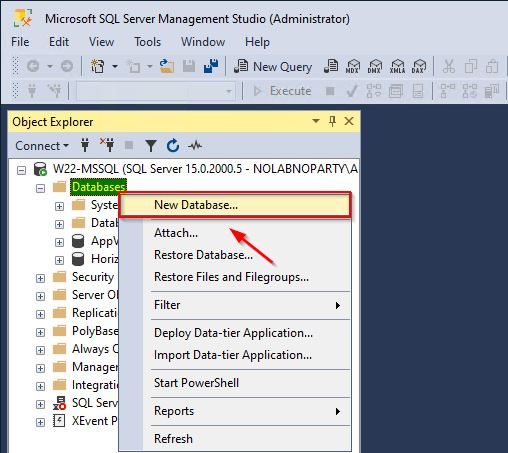
Task: Open the New Project dropdown arrow
Action: coord(115,66)
